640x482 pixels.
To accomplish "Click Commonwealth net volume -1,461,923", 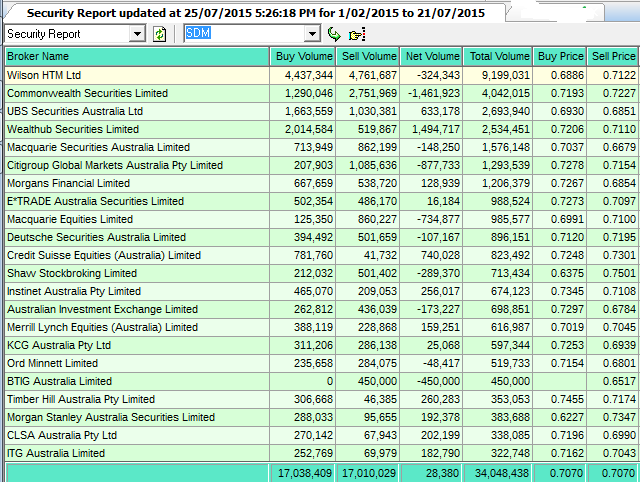I will (434, 93).
